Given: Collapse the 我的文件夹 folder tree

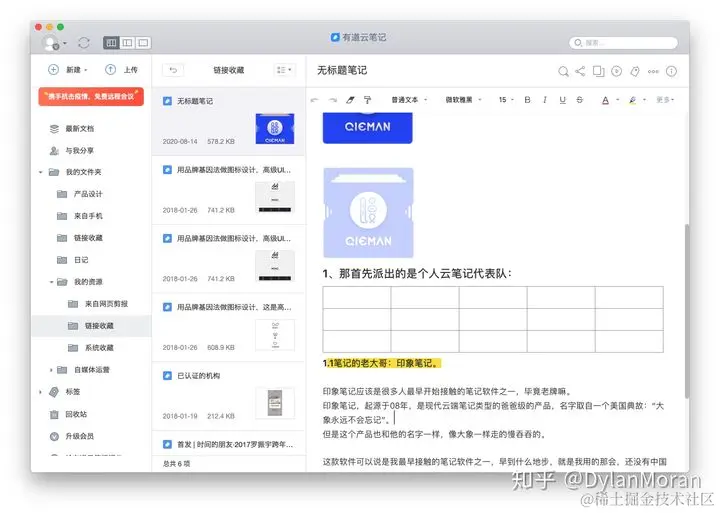Looking at the screenshot, I should pyautogui.click(x=40, y=172).
